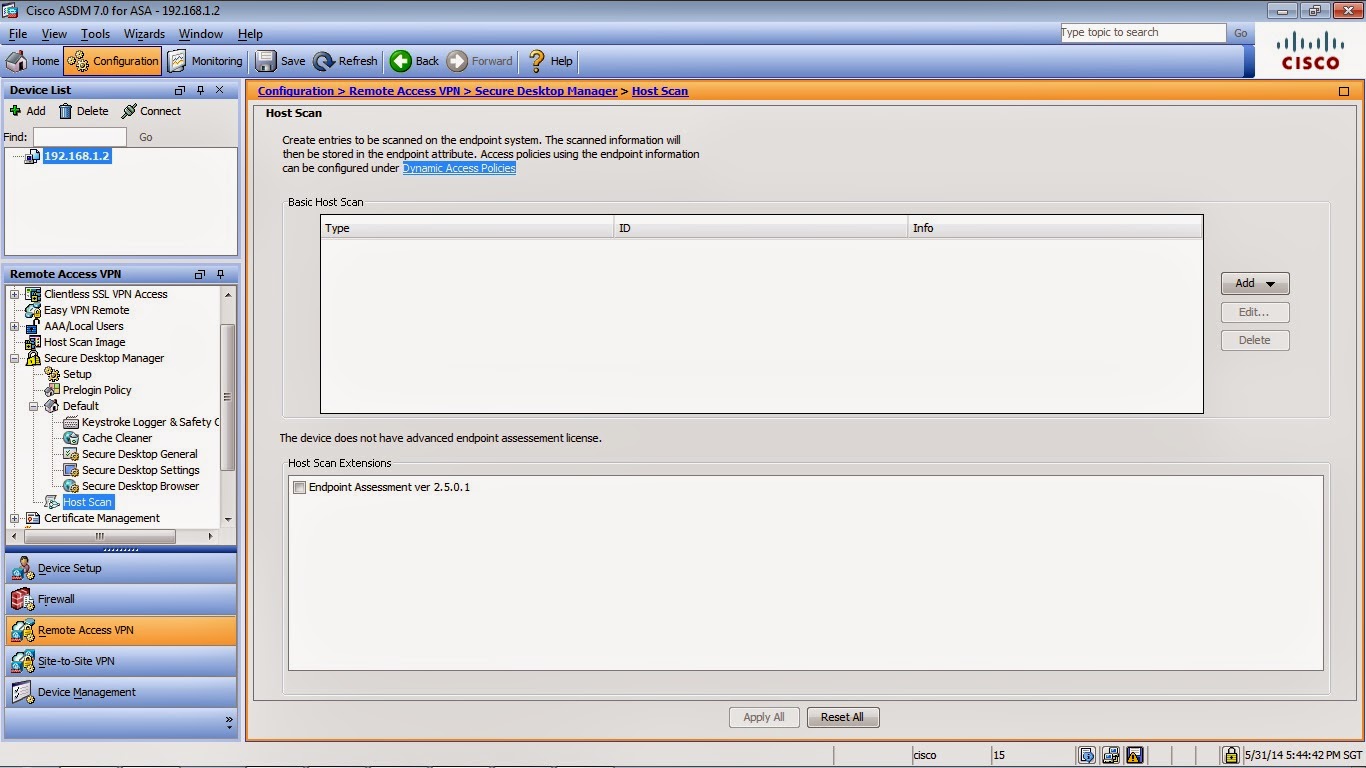Open Site-to-Site VPN section
The image size is (1366, 768).
(x=121, y=661)
